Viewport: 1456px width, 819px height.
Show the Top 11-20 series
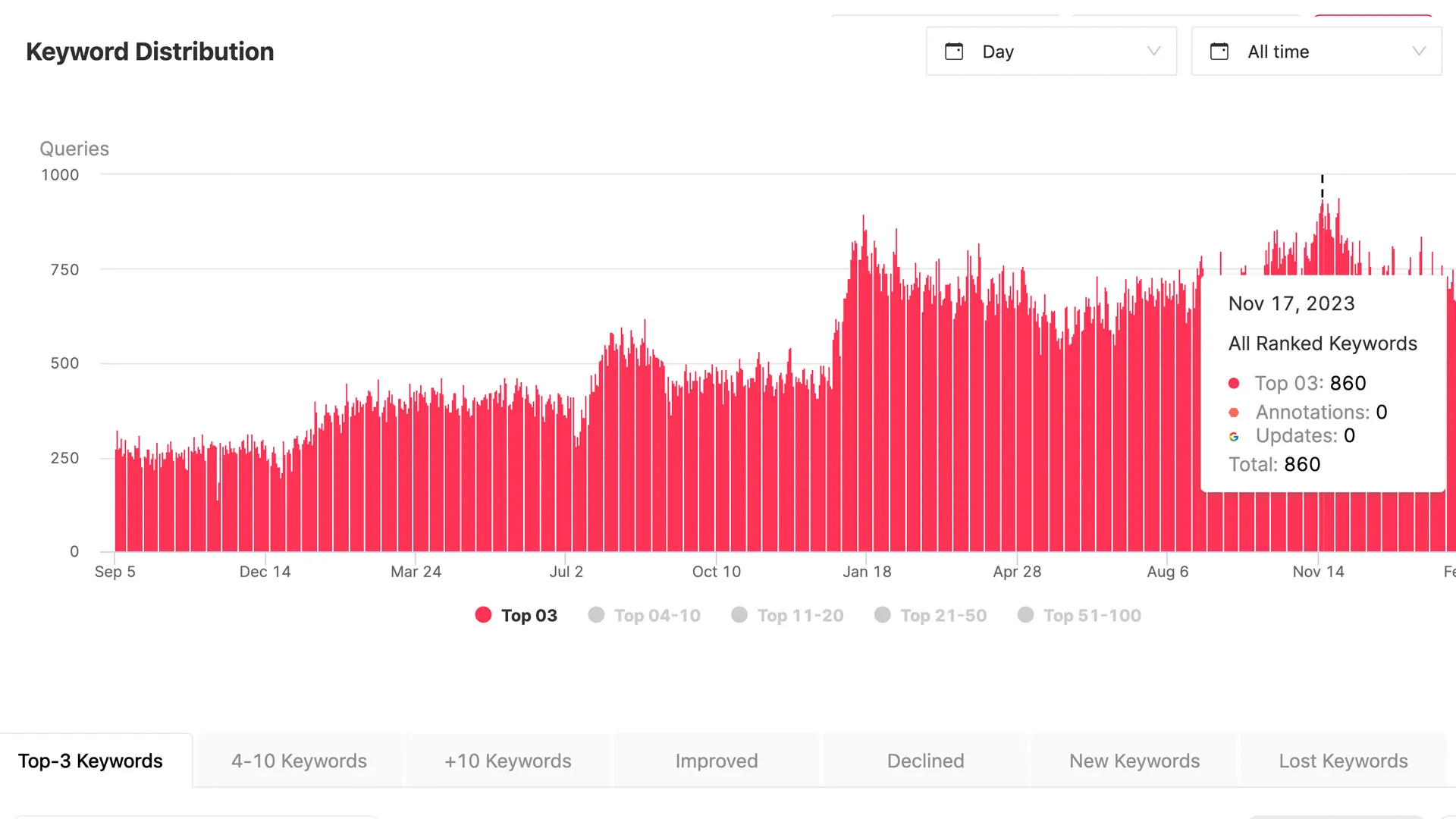[x=787, y=615]
